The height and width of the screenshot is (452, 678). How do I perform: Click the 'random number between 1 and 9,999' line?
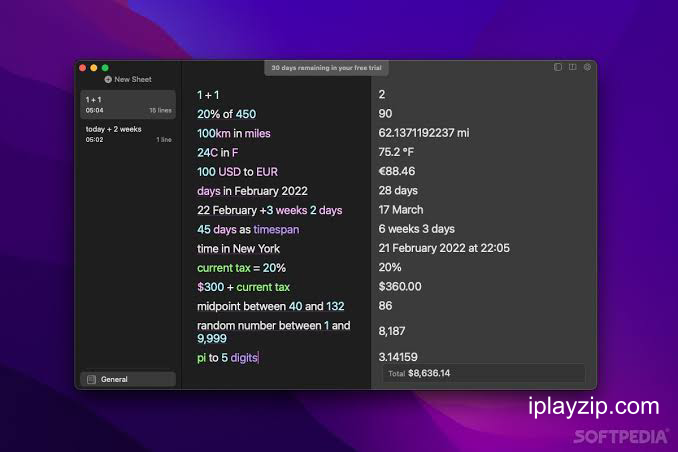click(274, 332)
